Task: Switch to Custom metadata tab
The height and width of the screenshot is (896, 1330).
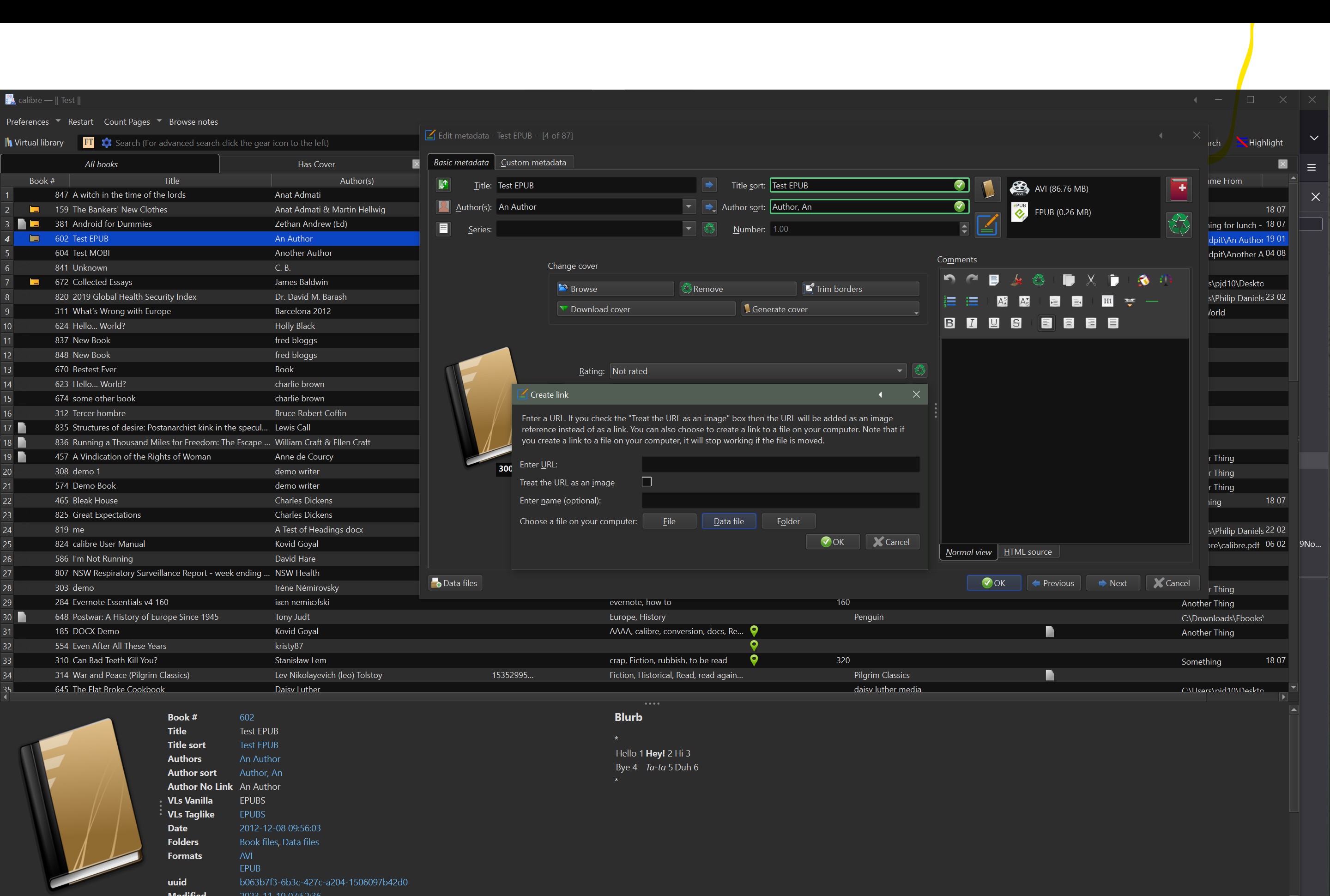Action: point(533,162)
